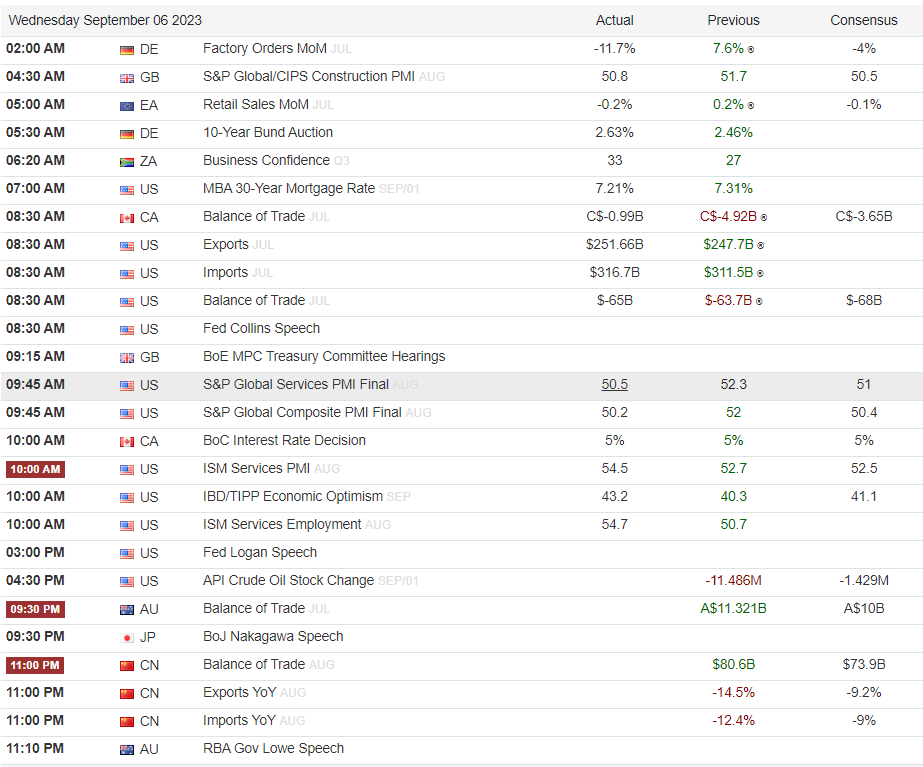Screen dimensions: 923x767
Task: Click the revision icon next to Factory Orders previous 7.6%
Action: pos(751,50)
